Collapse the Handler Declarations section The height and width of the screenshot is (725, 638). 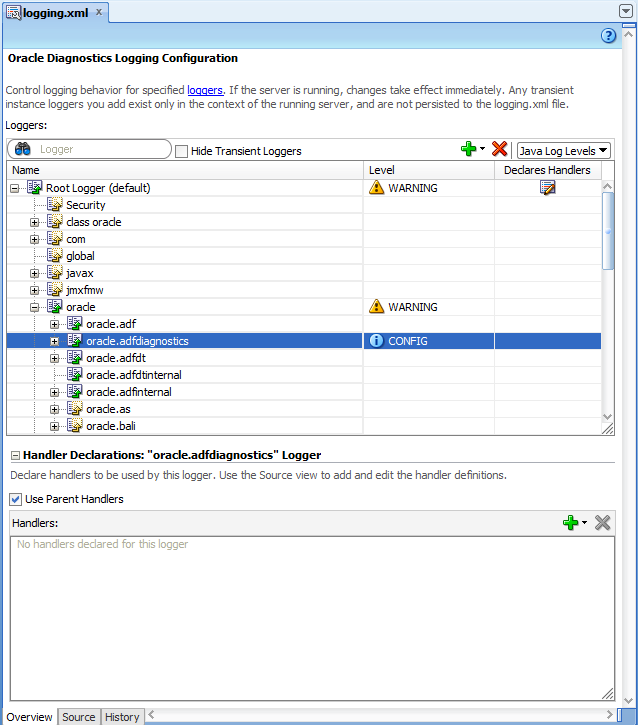pyautogui.click(x=15, y=455)
